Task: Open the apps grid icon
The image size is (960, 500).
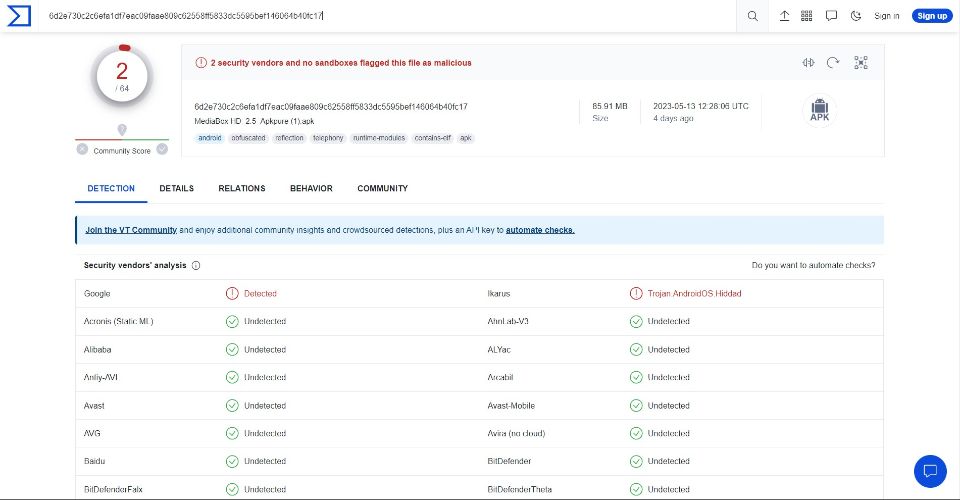Action: [x=807, y=16]
